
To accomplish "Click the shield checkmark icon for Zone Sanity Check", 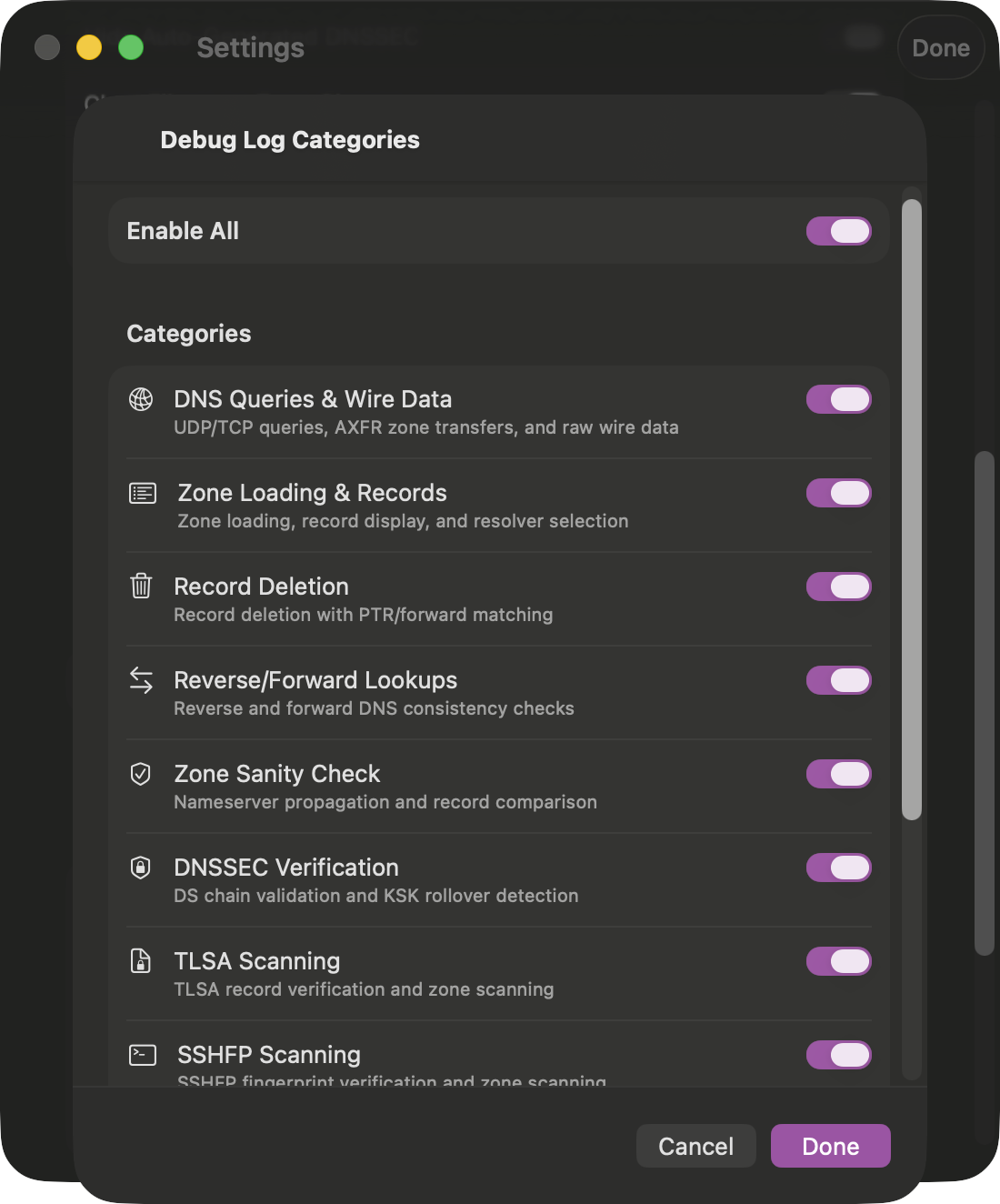I will coord(141,774).
